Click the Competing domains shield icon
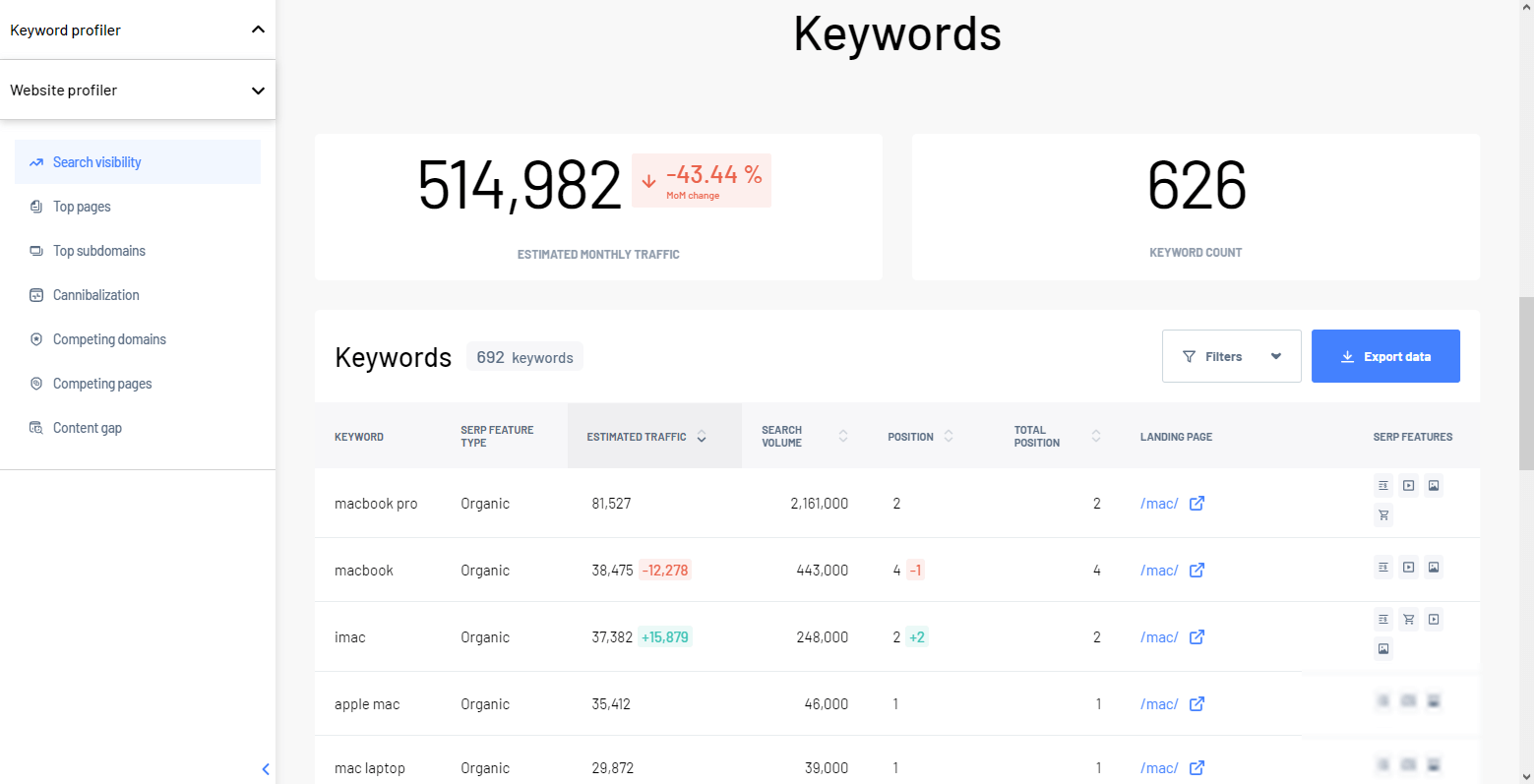The height and width of the screenshot is (784, 1534). click(36, 339)
